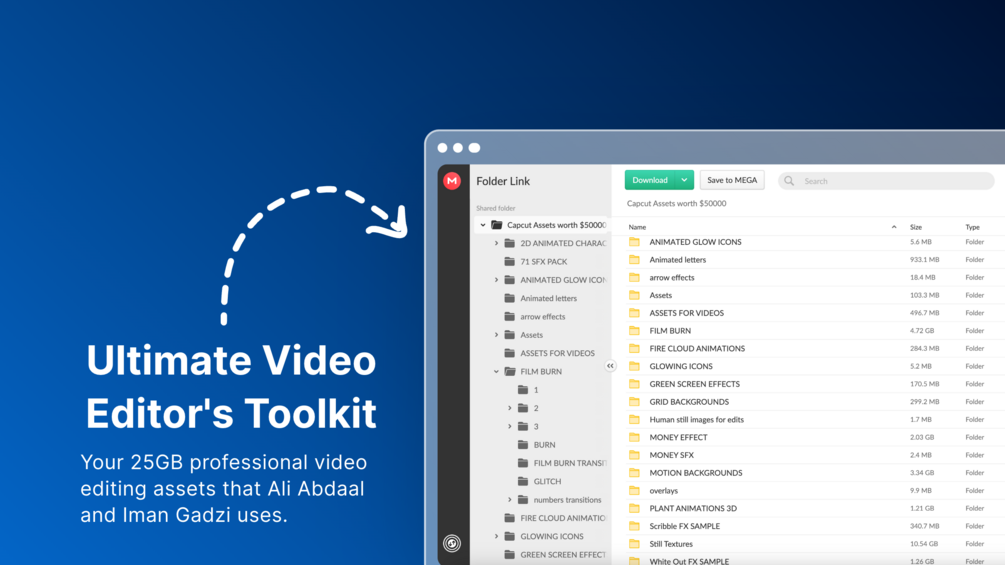Image resolution: width=1005 pixels, height=565 pixels.
Task: Collapse the Capcut Assets root folder
Action: 483,225
